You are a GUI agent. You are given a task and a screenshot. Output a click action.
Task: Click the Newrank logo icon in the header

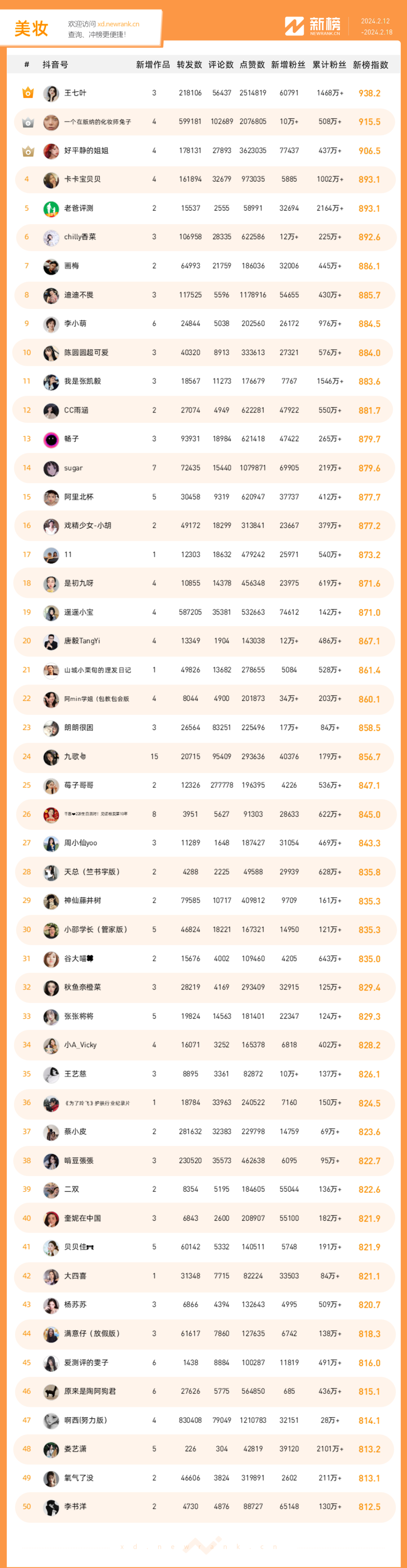[x=294, y=26]
